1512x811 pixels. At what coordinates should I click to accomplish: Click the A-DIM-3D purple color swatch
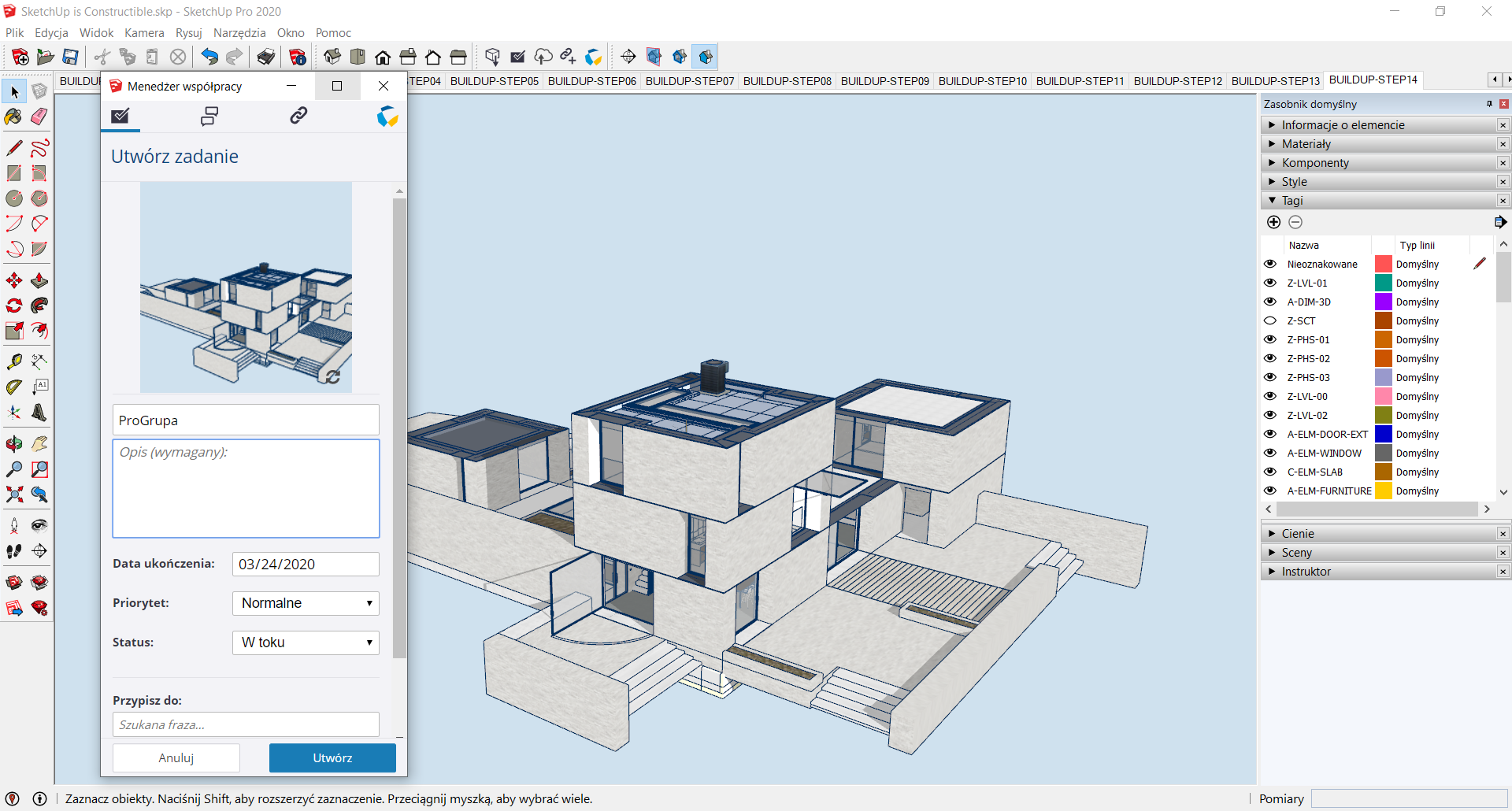tap(1383, 302)
